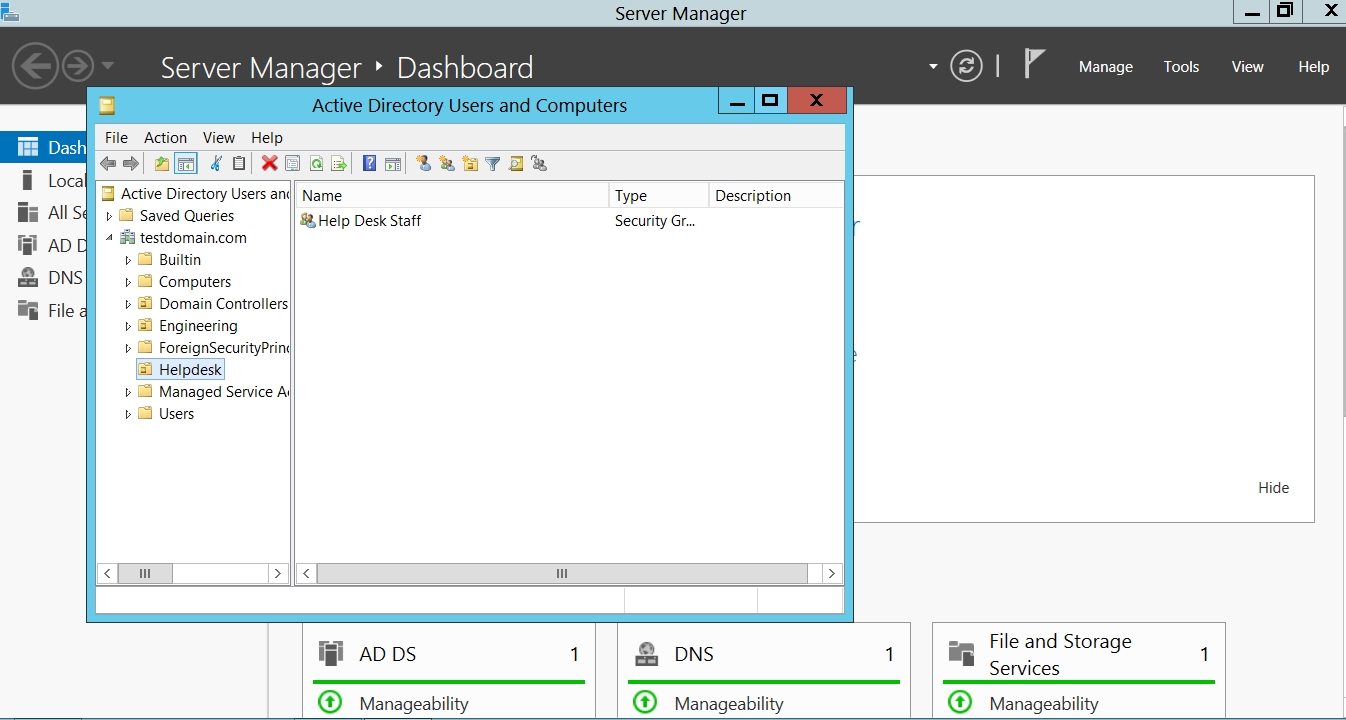Click the Server Manager notifications flag

click(x=1034, y=65)
